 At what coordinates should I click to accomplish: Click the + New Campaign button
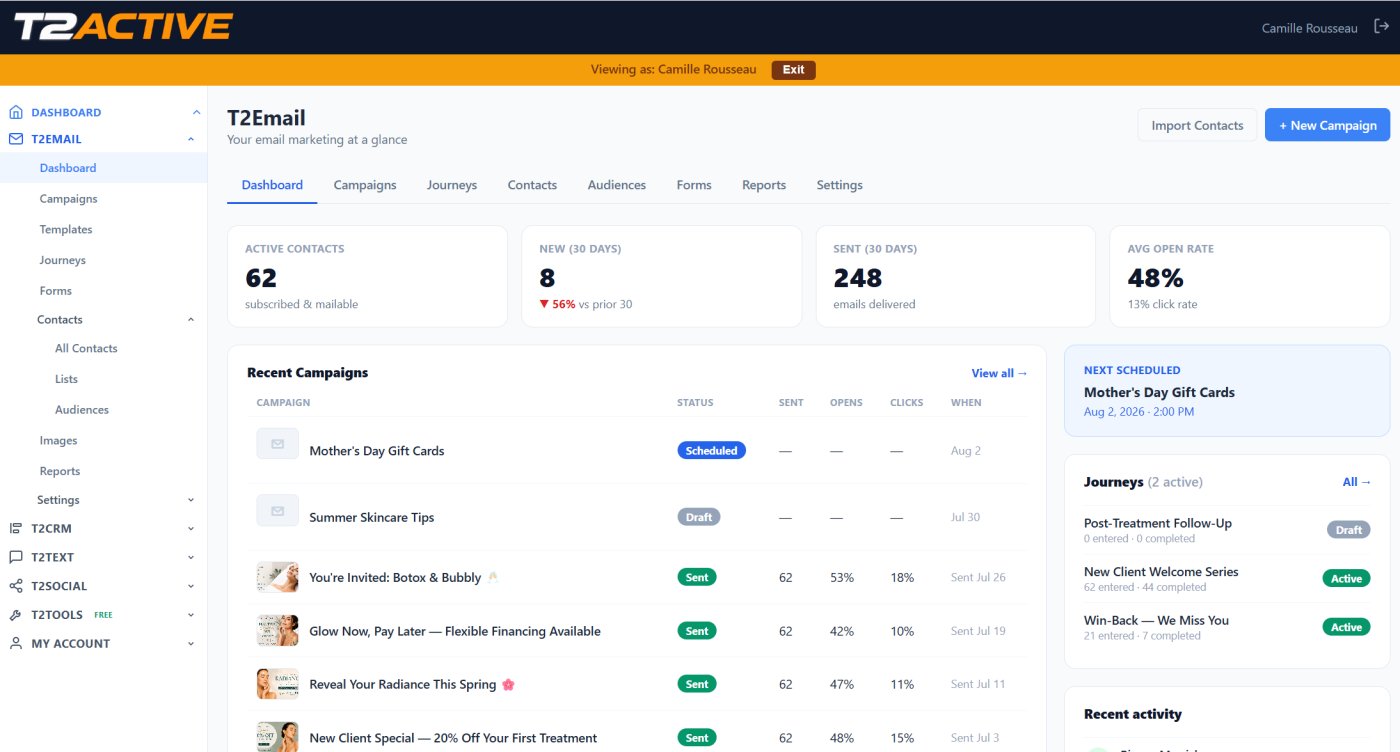click(1327, 125)
